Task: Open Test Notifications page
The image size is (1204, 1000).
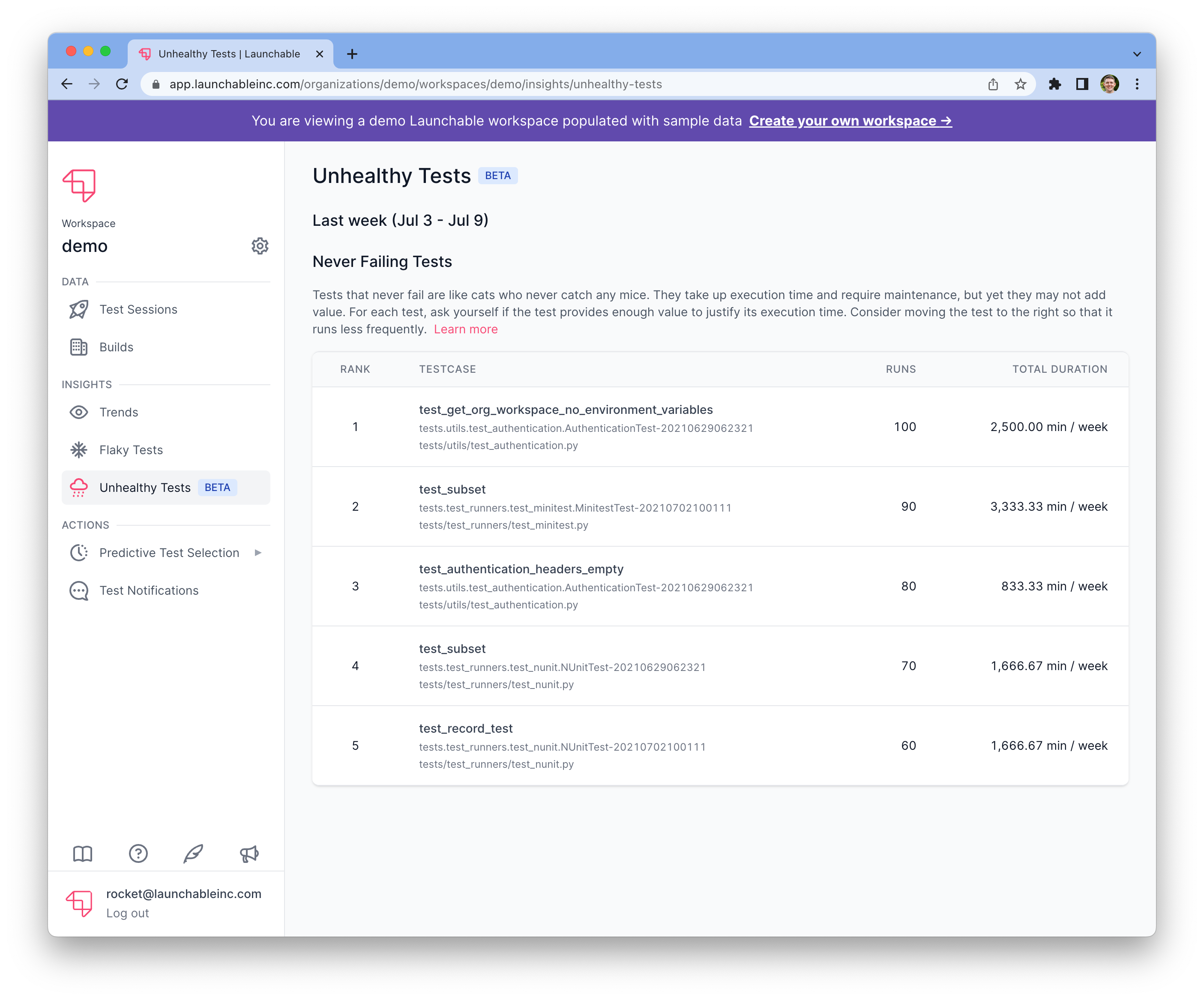Action: coord(166,590)
